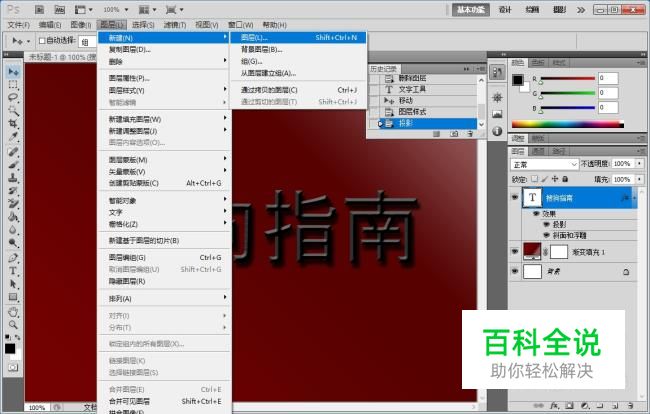Select the Rectangle shape tool

13,297
